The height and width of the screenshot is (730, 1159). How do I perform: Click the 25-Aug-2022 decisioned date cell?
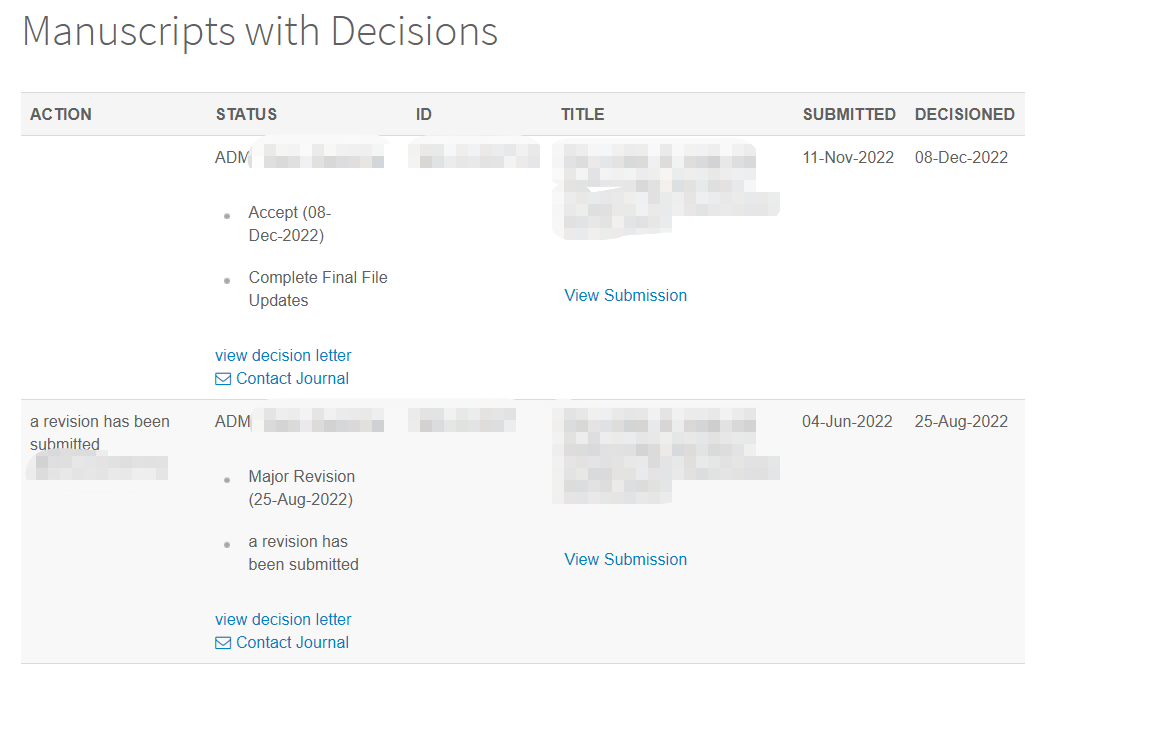(961, 422)
